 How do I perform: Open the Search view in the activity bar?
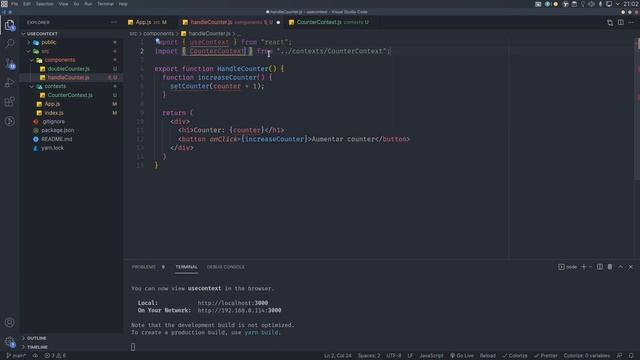pyautogui.click(x=10, y=43)
